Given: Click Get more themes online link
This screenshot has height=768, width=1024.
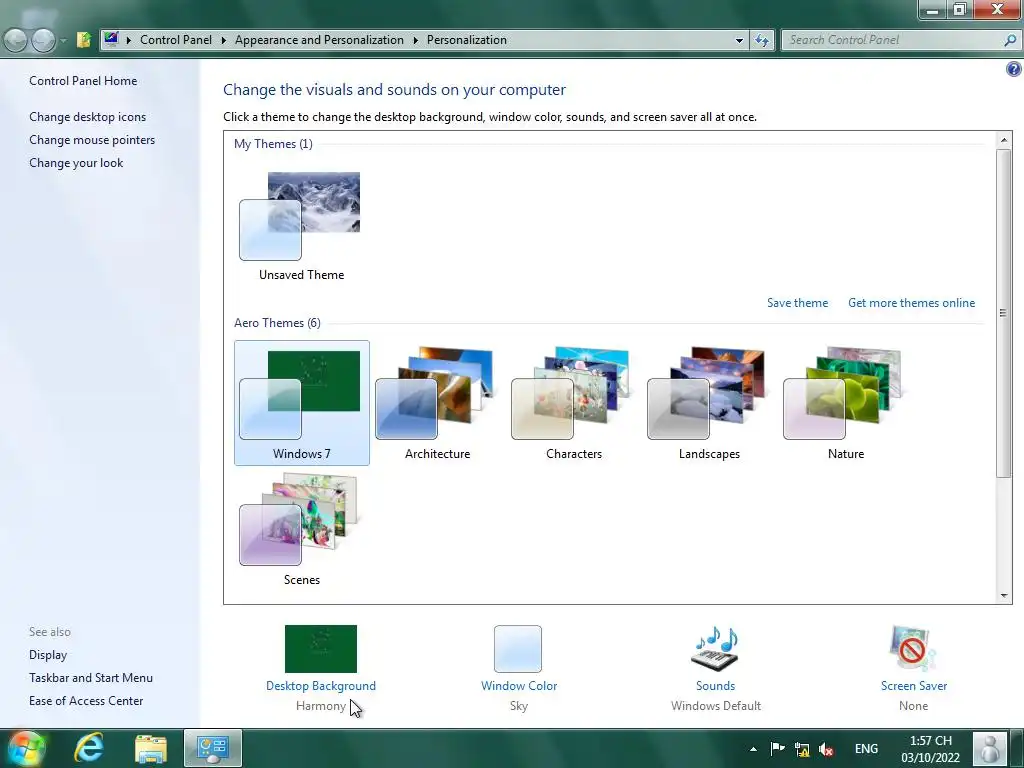Looking at the screenshot, I should (x=911, y=303).
